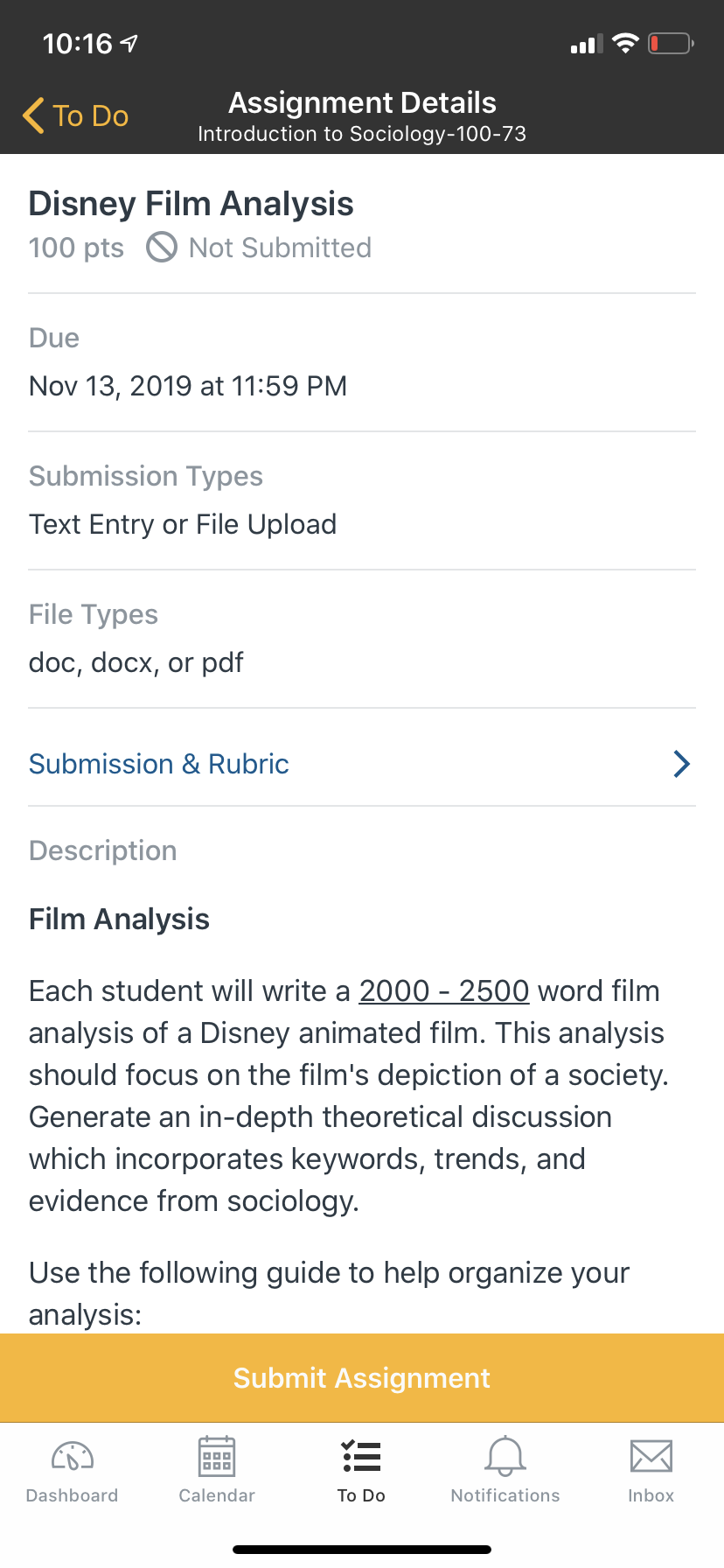Tap the 2000 - 2500 underlined text
Image resolution: width=724 pixels, height=1568 pixels.
coord(444,990)
